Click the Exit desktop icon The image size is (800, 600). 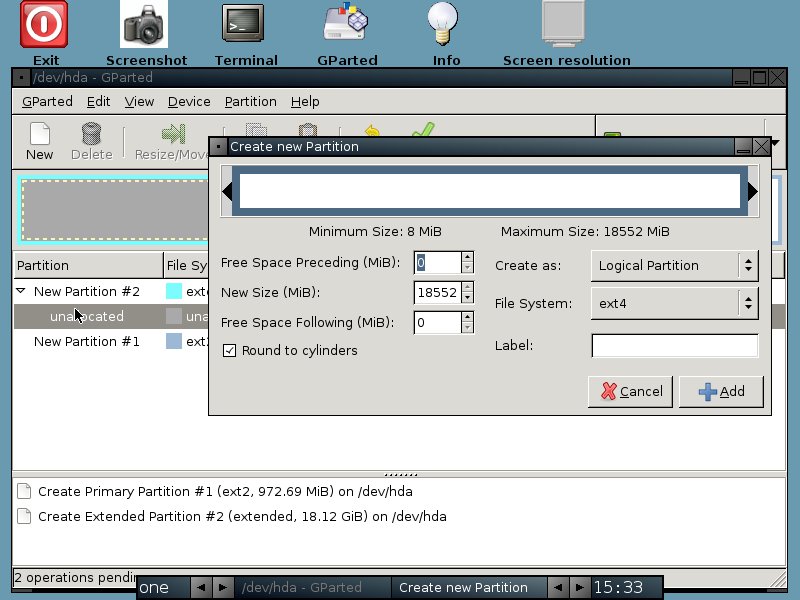44,24
